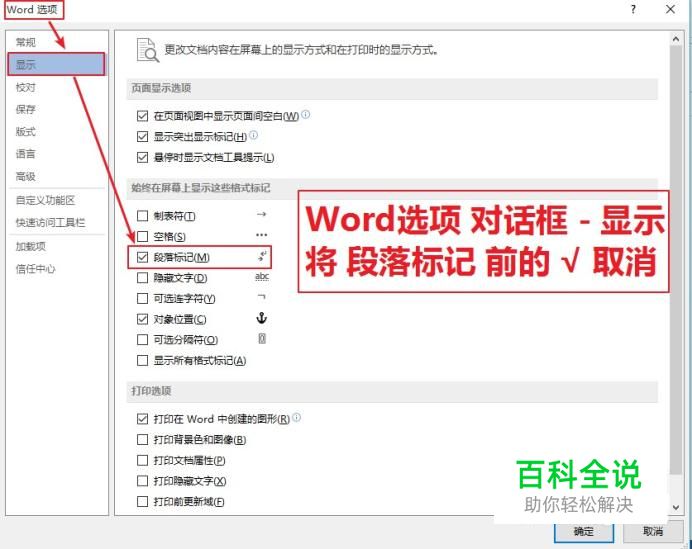The image size is (692, 549).
Task: Click the optional break symbol icon
Action: [262, 339]
